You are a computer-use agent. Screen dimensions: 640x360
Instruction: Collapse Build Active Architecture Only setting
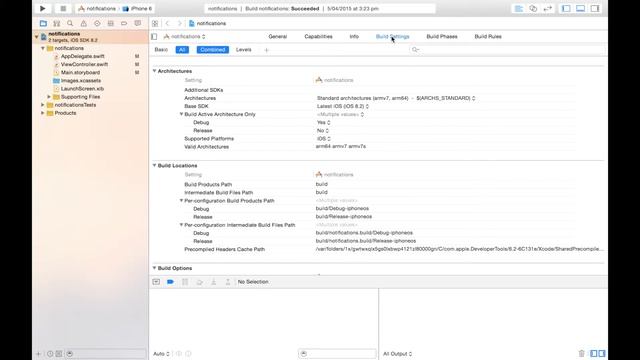(x=181, y=114)
